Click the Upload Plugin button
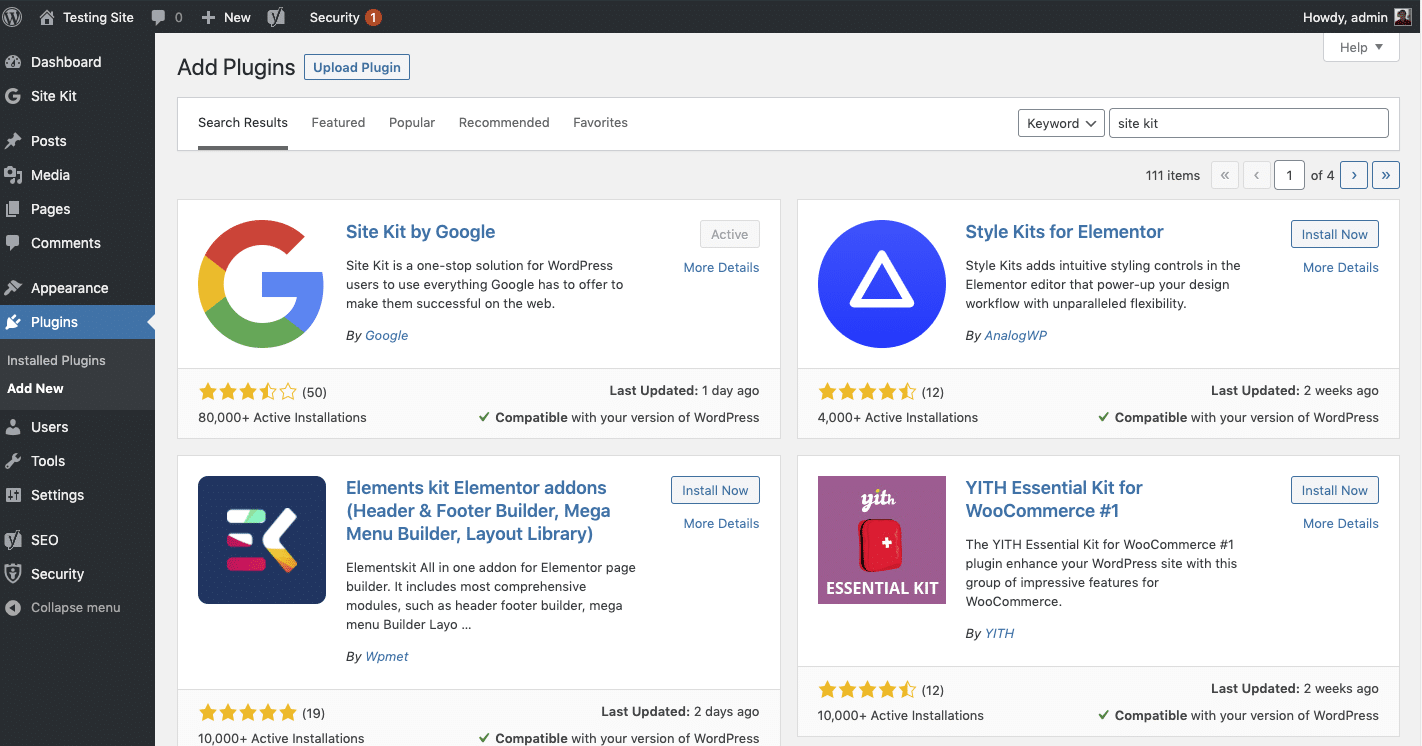The image size is (1422, 746). pyautogui.click(x=357, y=67)
